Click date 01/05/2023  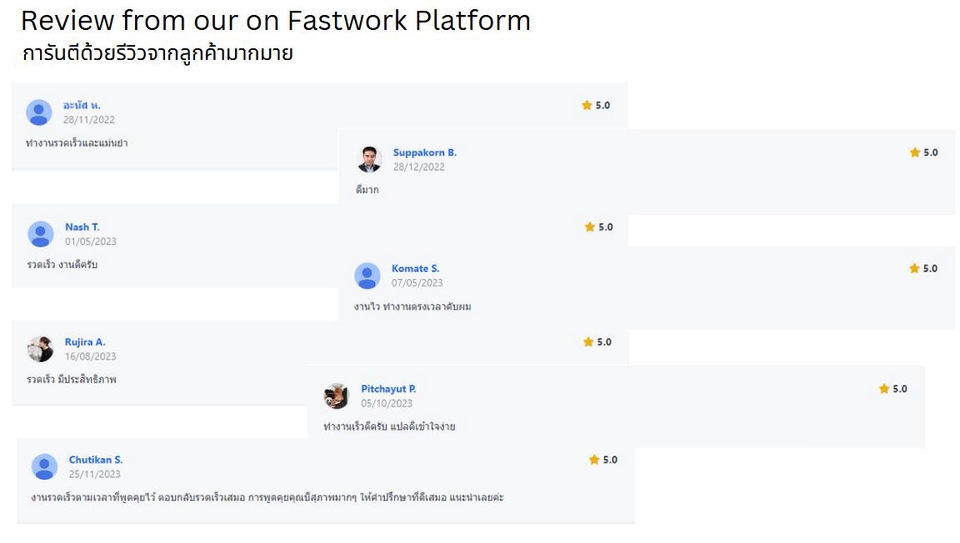pyautogui.click(x=91, y=242)
